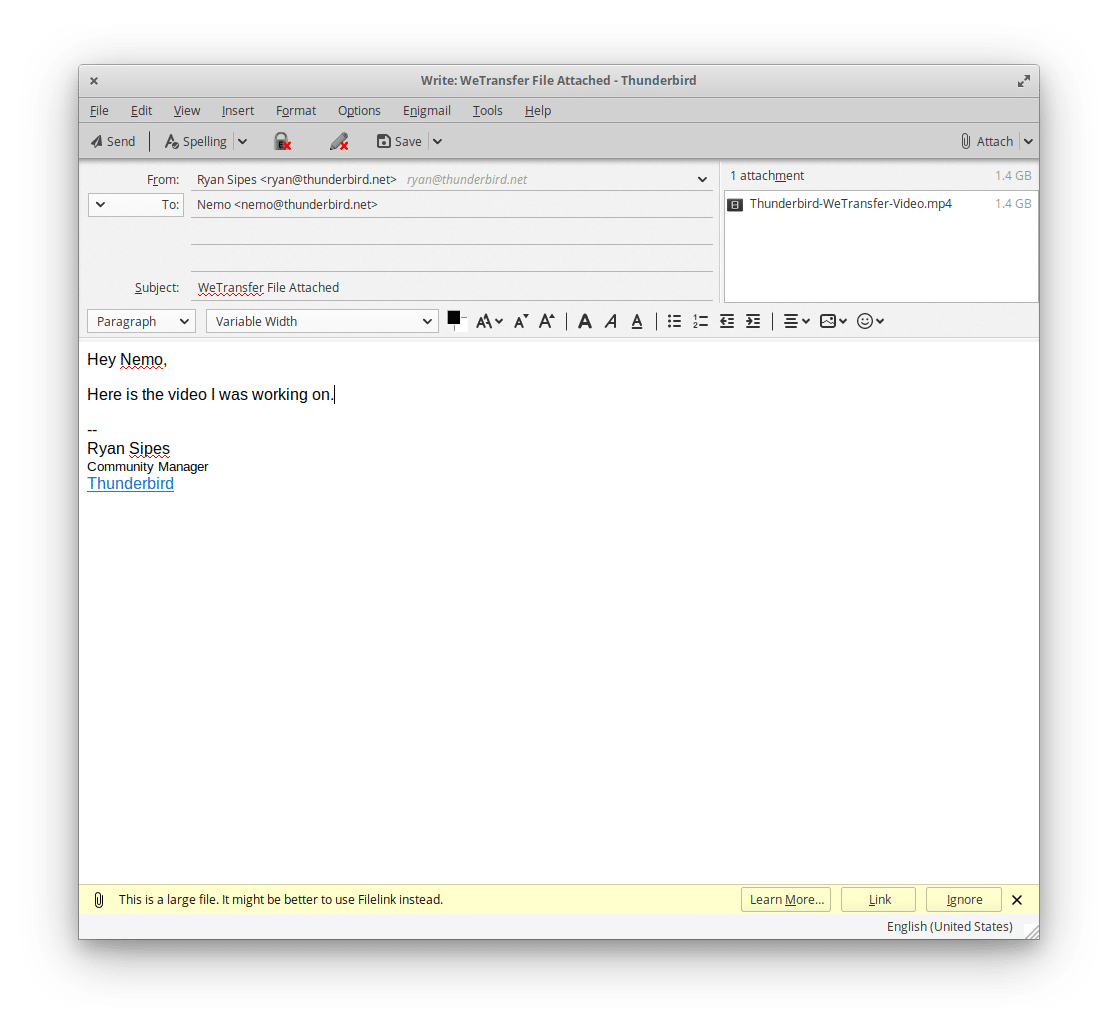This screenshot has height=1032, width=1118.
Task: Toggle digital signing for the message
Action: pos(339,141)
